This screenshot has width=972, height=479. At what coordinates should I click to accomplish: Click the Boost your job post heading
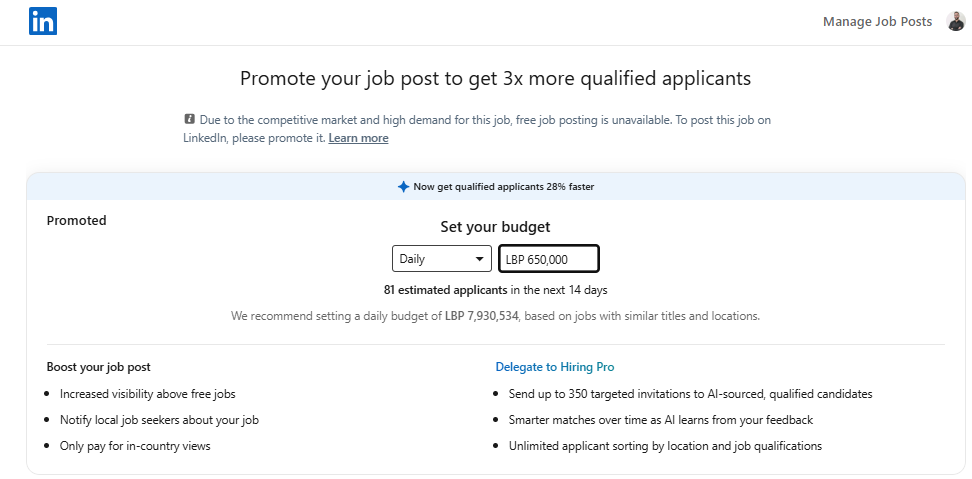point(98,367)
